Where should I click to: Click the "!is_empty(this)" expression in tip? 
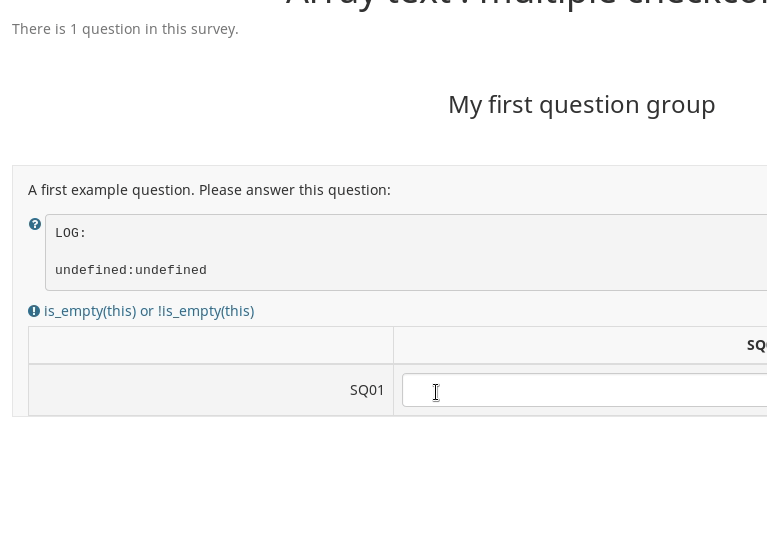pos(206,311)
